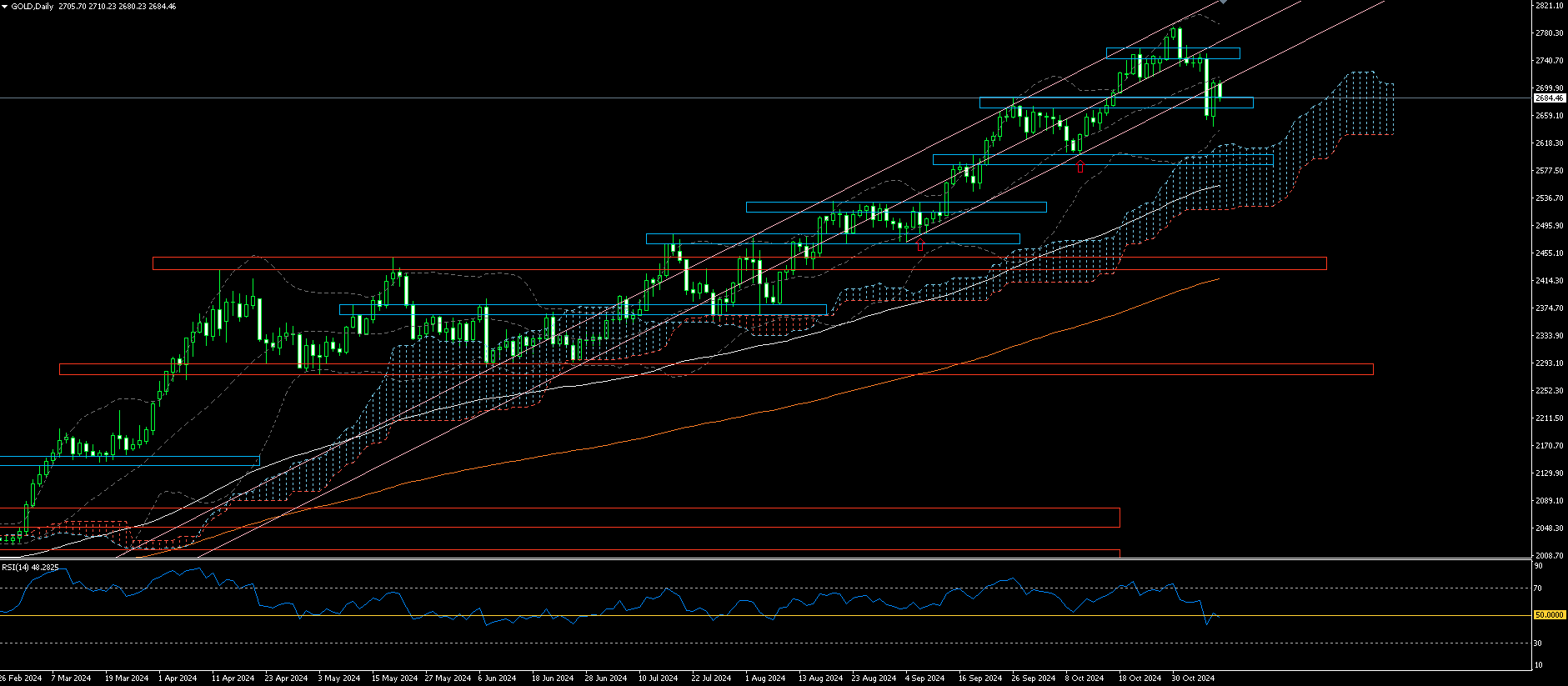Screen dimensions: 1568x686
Task: Click the 2211.50 price axis label
Action: tap(1549, 418)
